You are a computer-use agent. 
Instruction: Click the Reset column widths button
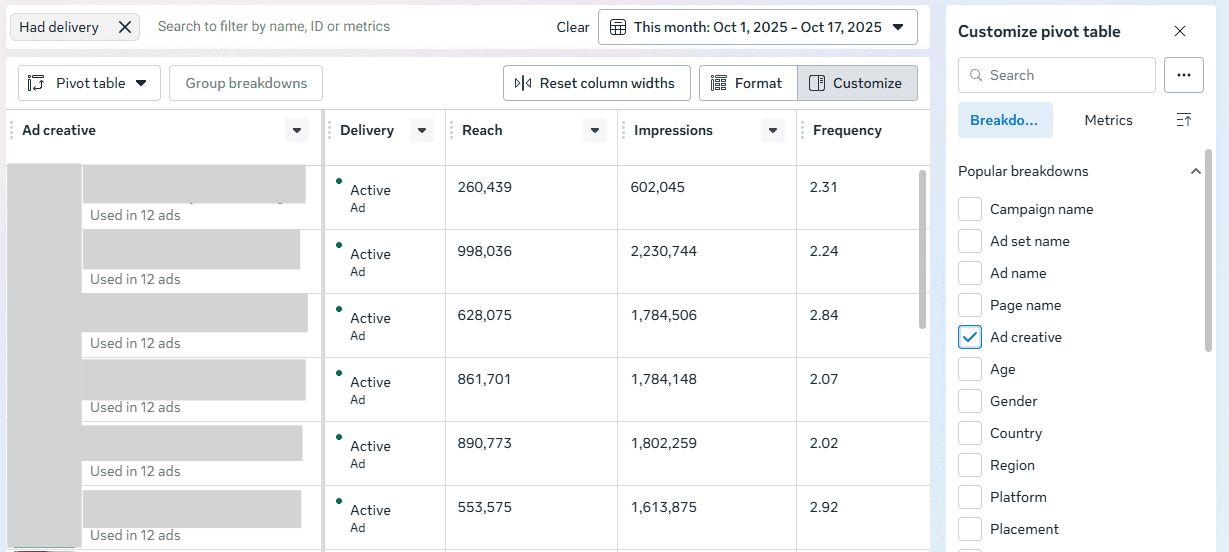pos(596,83)
